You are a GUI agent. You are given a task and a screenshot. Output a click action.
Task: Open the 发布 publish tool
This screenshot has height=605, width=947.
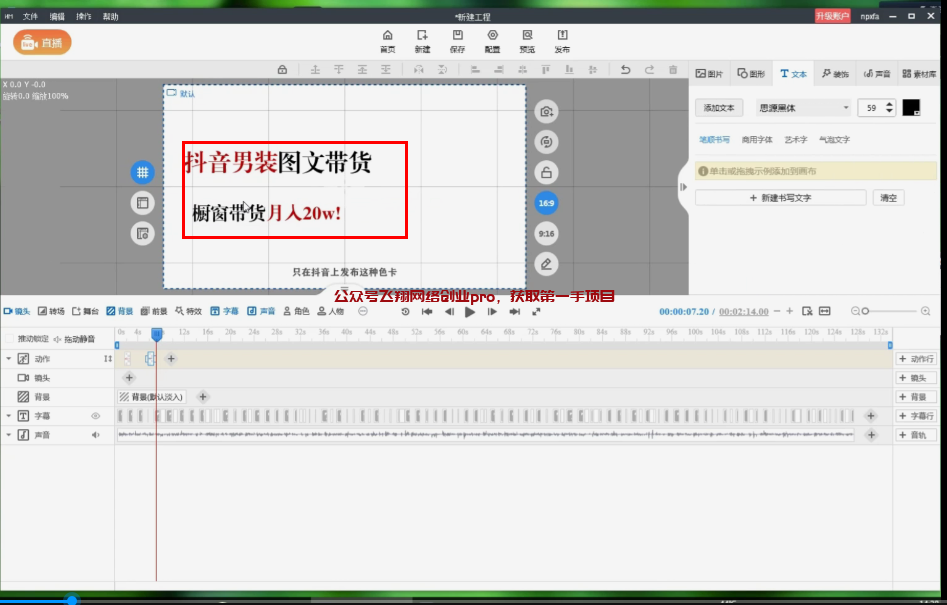[562, 36]
